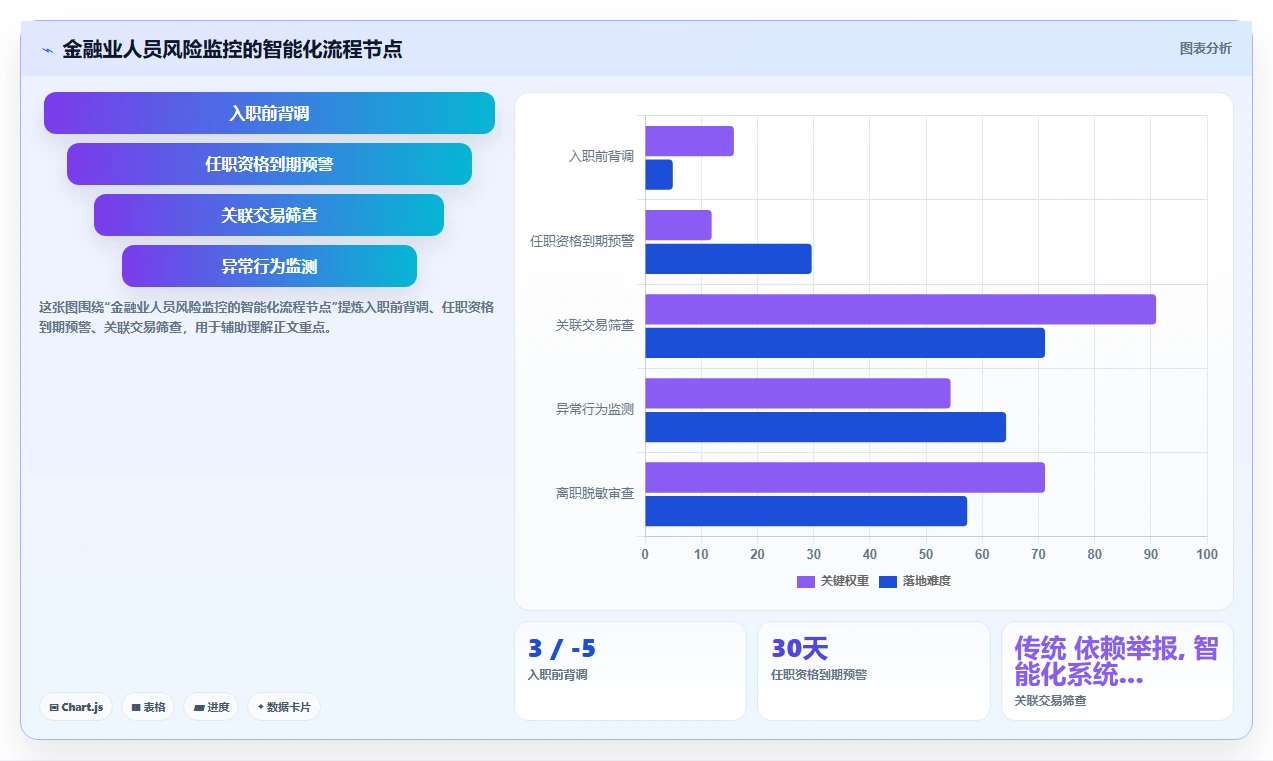Click the purple 关联交易筛查 bar
This screenshot has width=1273, height=761.
coord(900,309)
